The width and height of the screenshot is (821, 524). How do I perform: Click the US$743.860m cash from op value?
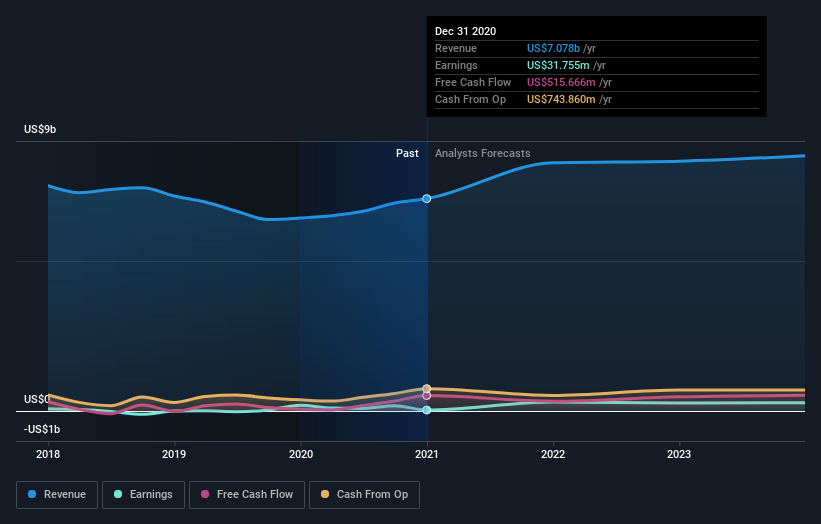561,99
